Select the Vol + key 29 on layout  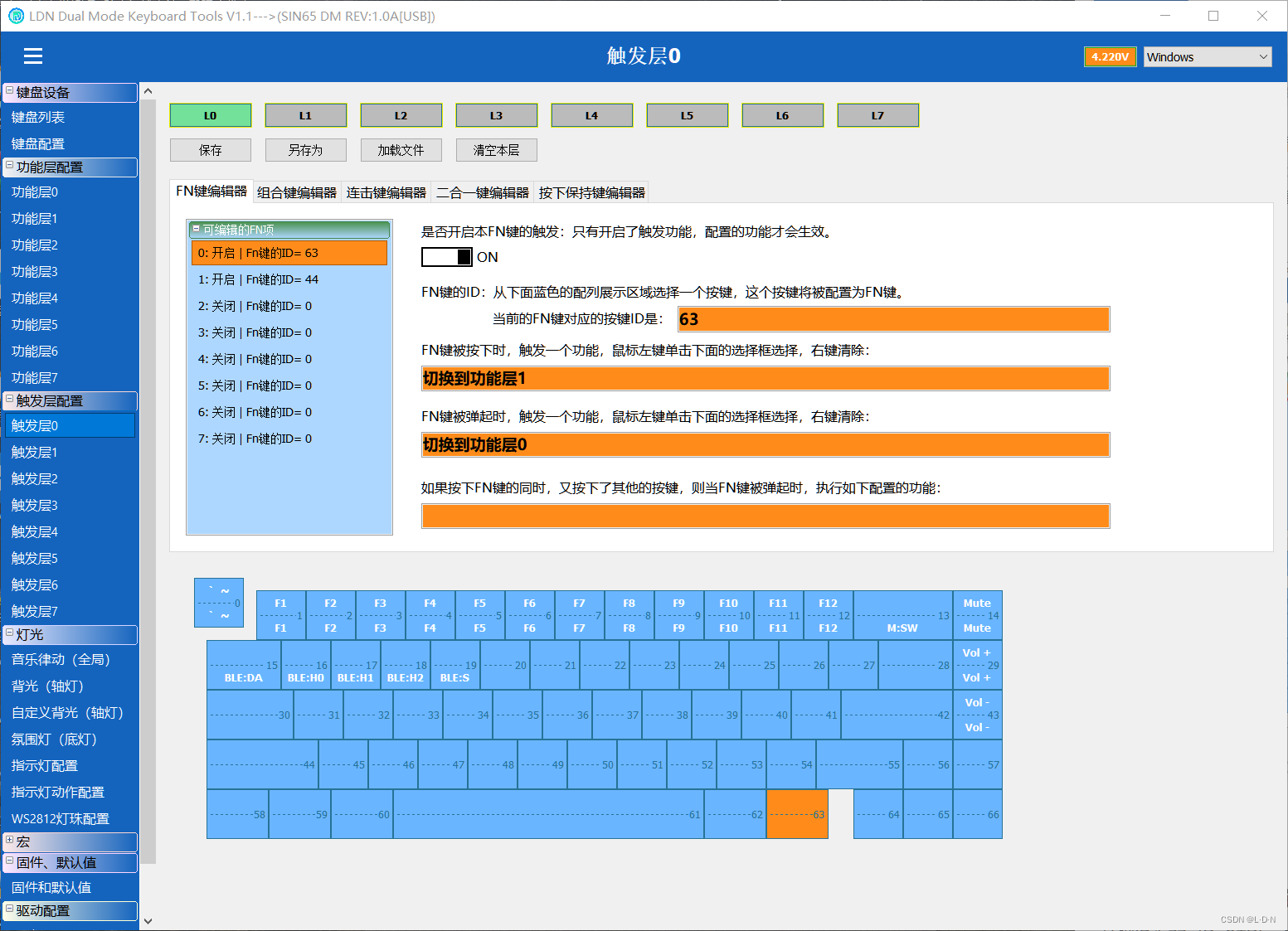978,665
